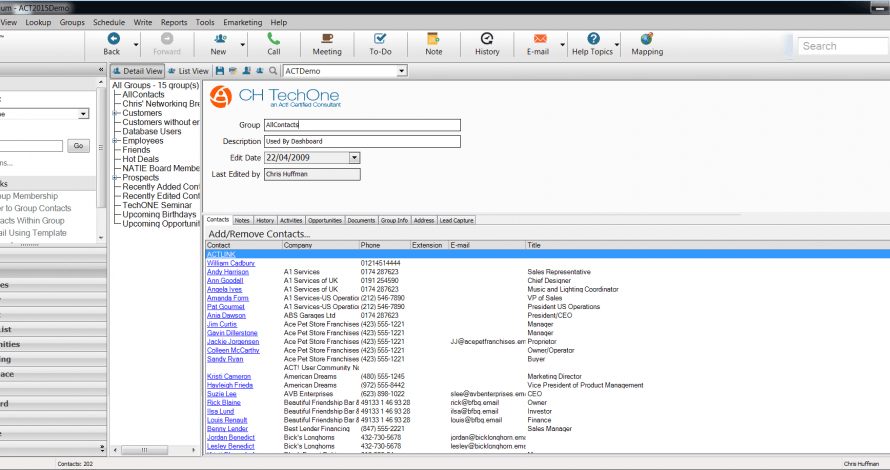Image resolution: width=890 pixels, height=470 pixels.
Task: Click in the Description field
Action: tap(362, 141)
